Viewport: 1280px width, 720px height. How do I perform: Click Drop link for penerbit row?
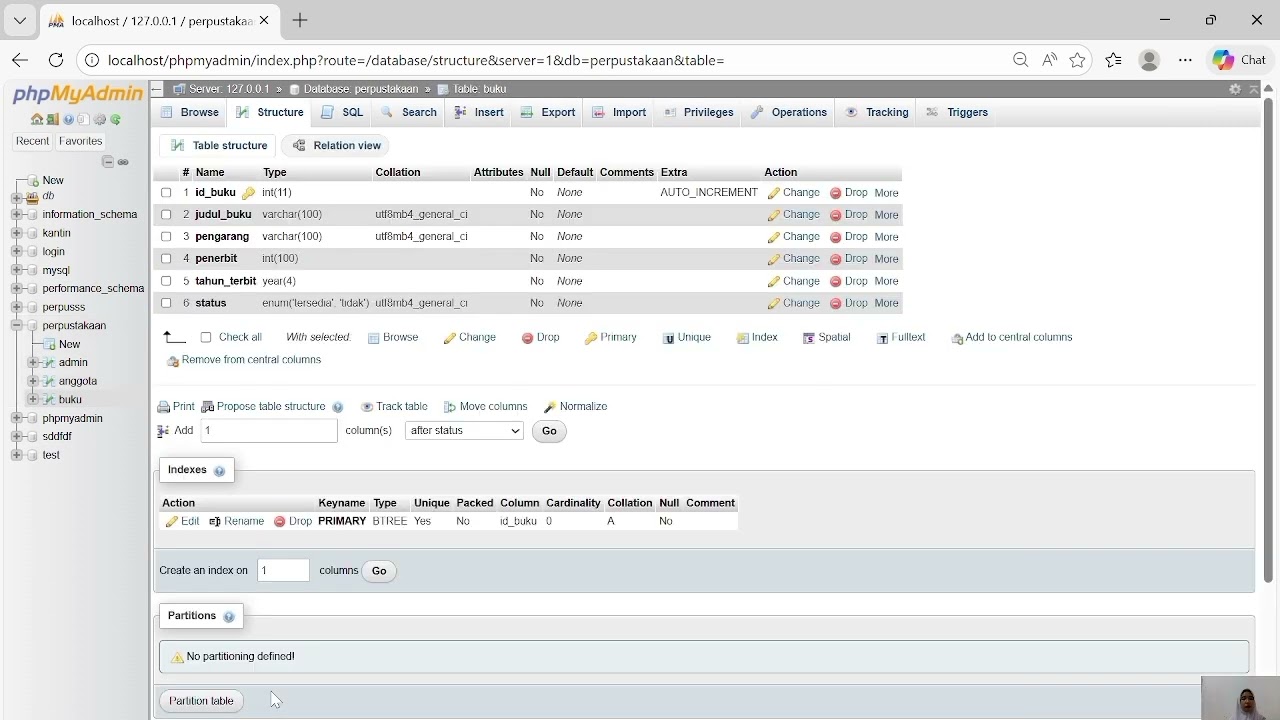(x=849, y=258)
